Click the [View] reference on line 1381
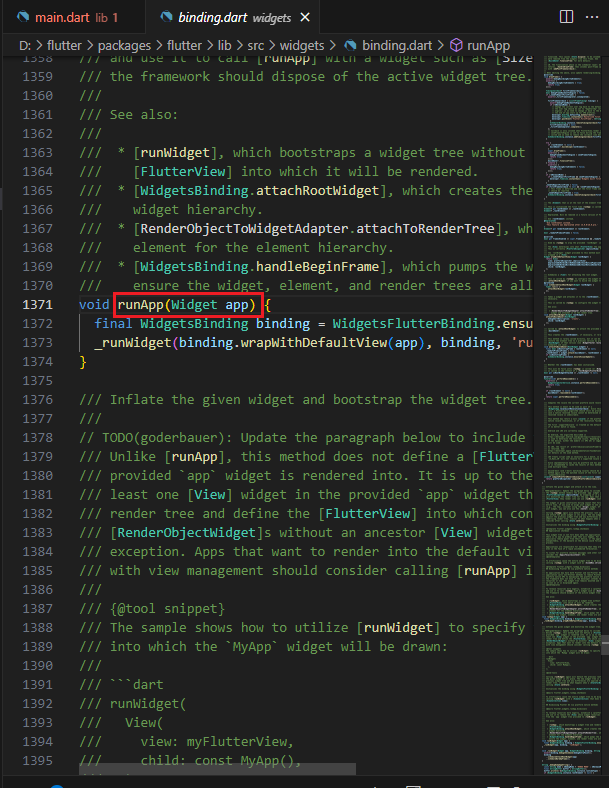The height and width of the screenshot is (788, 609). 210,495
